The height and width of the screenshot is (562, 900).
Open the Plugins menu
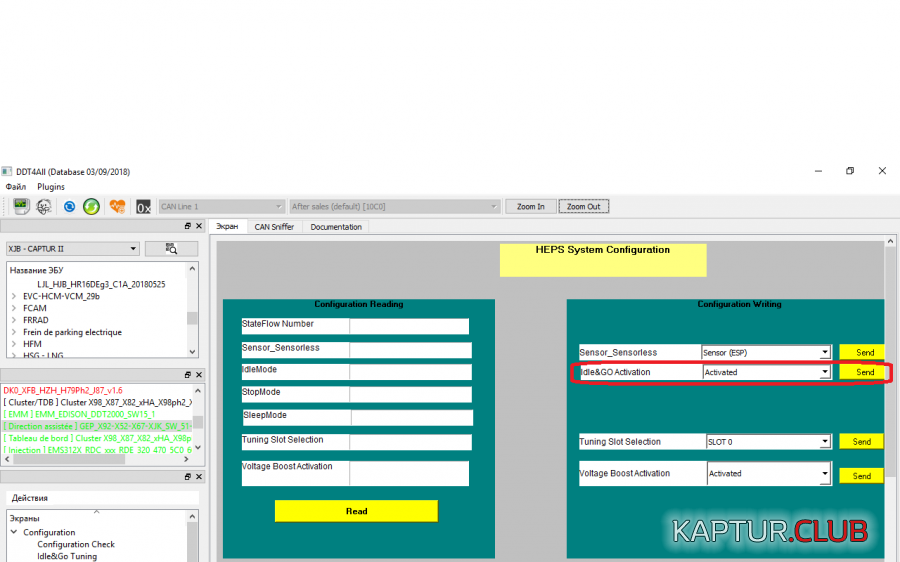pyautogui.click(x=51, y=187)
